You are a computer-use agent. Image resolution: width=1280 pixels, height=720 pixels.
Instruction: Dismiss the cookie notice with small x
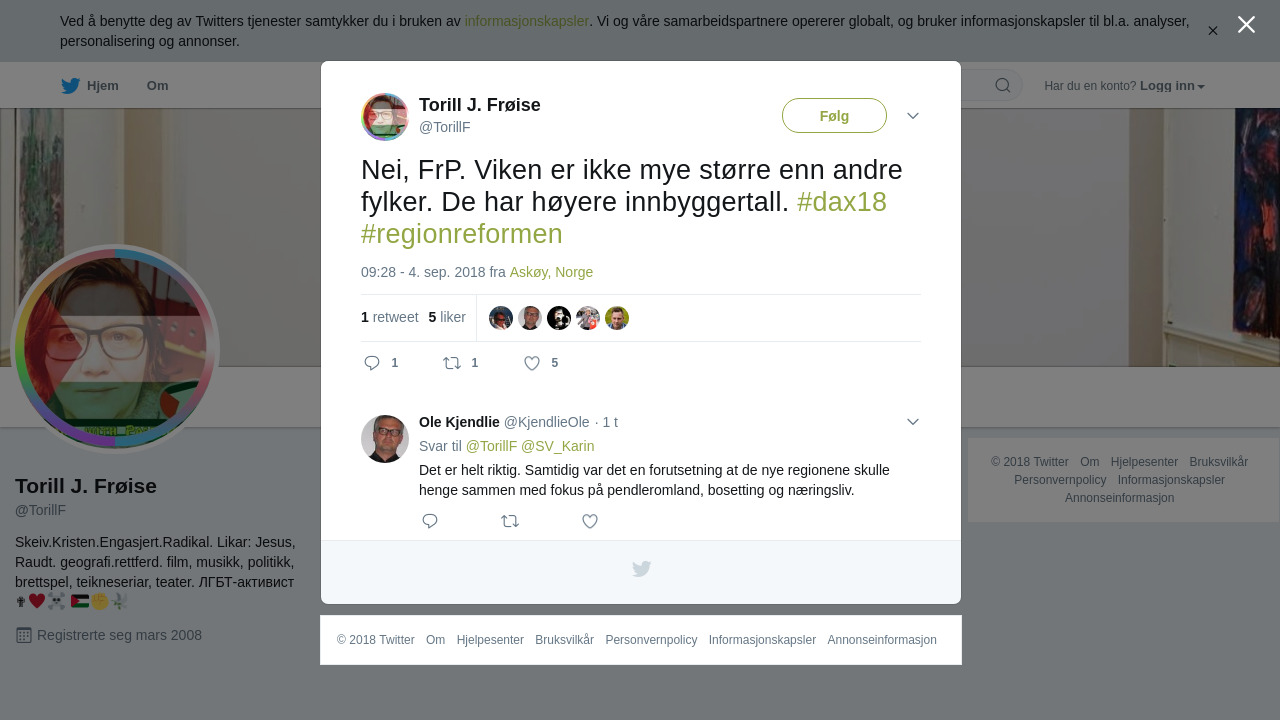[x=1212, y=31]
